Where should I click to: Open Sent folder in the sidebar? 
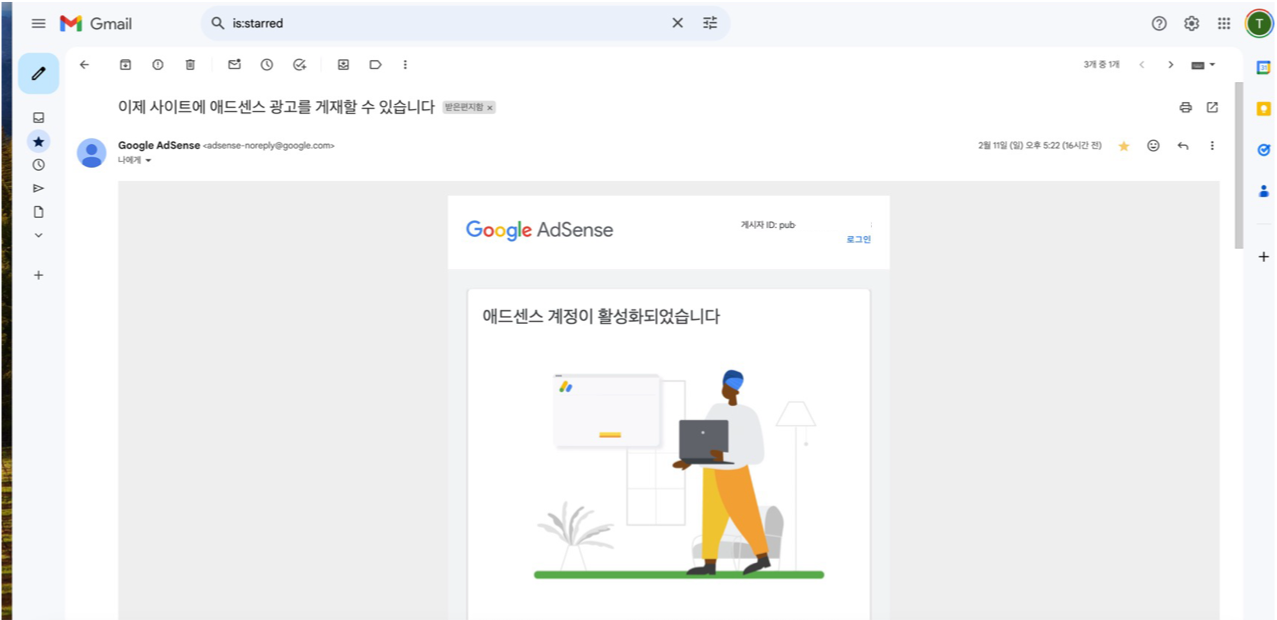pyautogui.click(x=38, y=188)
